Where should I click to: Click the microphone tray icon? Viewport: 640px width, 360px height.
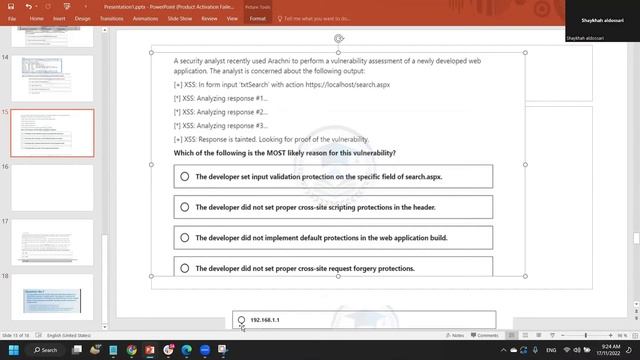click(535, 350)
